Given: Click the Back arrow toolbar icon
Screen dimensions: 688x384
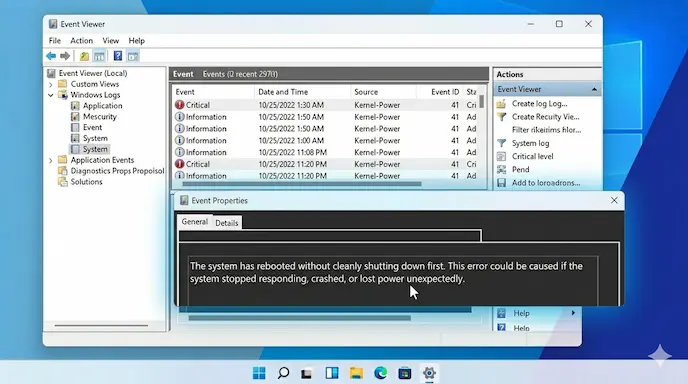Looking at the screenshot, I should (51, 56).
